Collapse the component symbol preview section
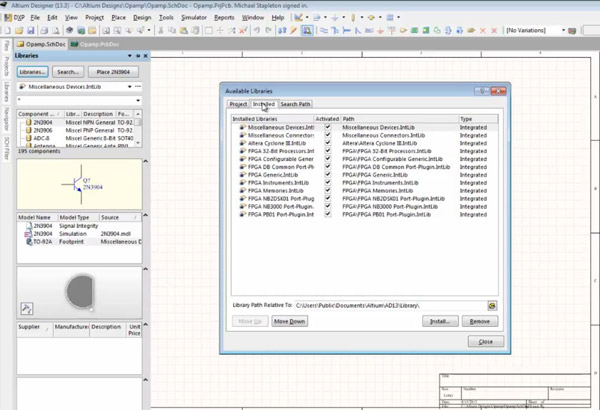This screenshot has width=600, height=410. [145, 161]
